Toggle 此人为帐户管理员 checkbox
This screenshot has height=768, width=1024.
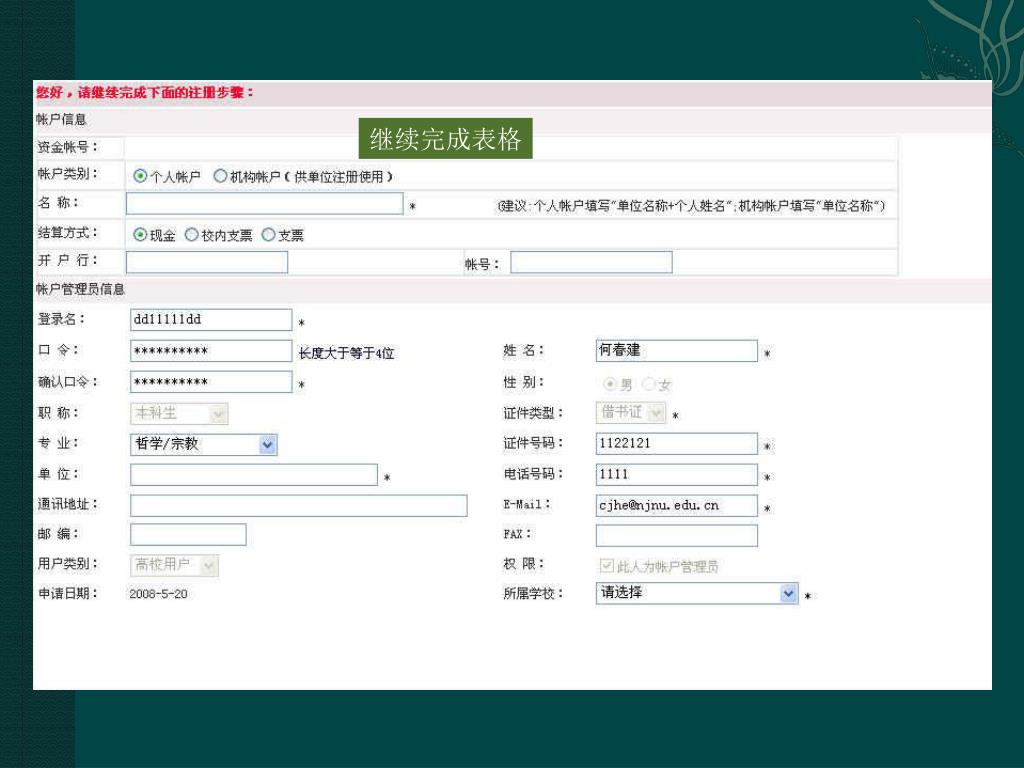point(607,566)
